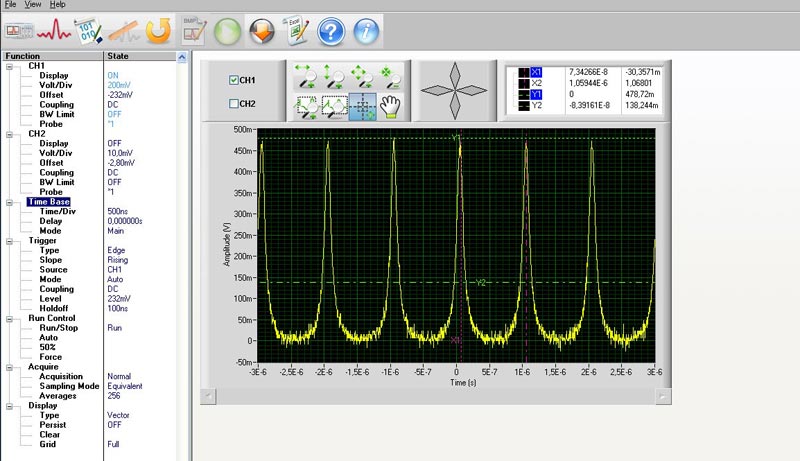Screen dimensions: 800x461
Task: Select the 50% item under Run Control
Action: 47,347
